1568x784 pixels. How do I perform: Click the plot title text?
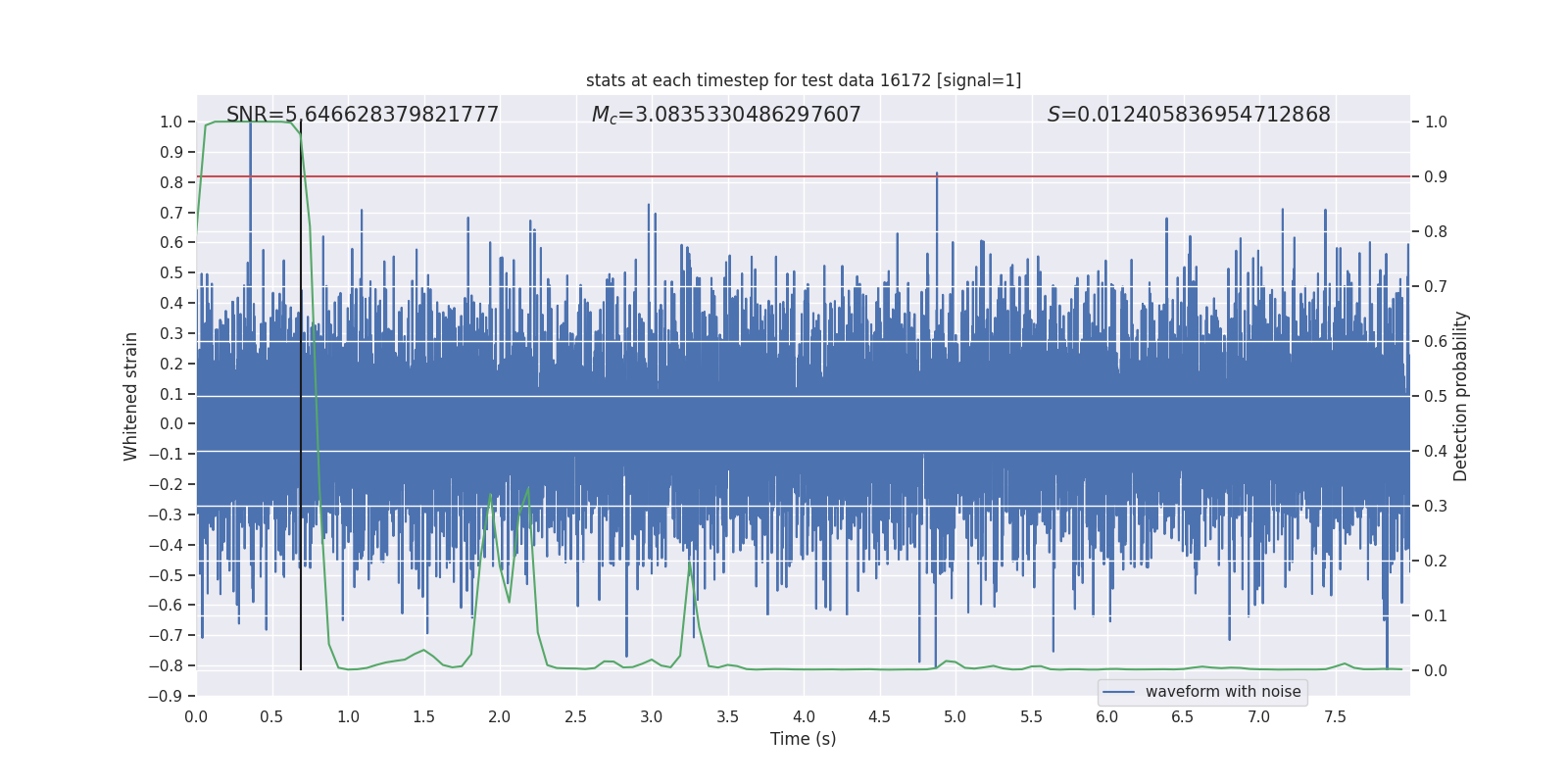click(803, 80)
